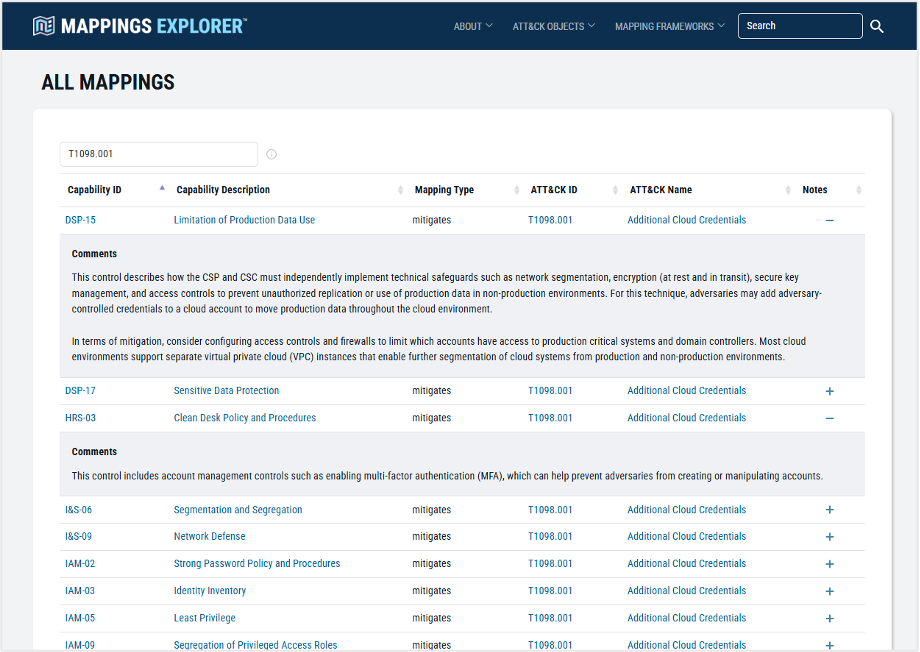Collapse the DSP-15 comments with minus icon
The image size is (920, 652).
pos(829,220)
